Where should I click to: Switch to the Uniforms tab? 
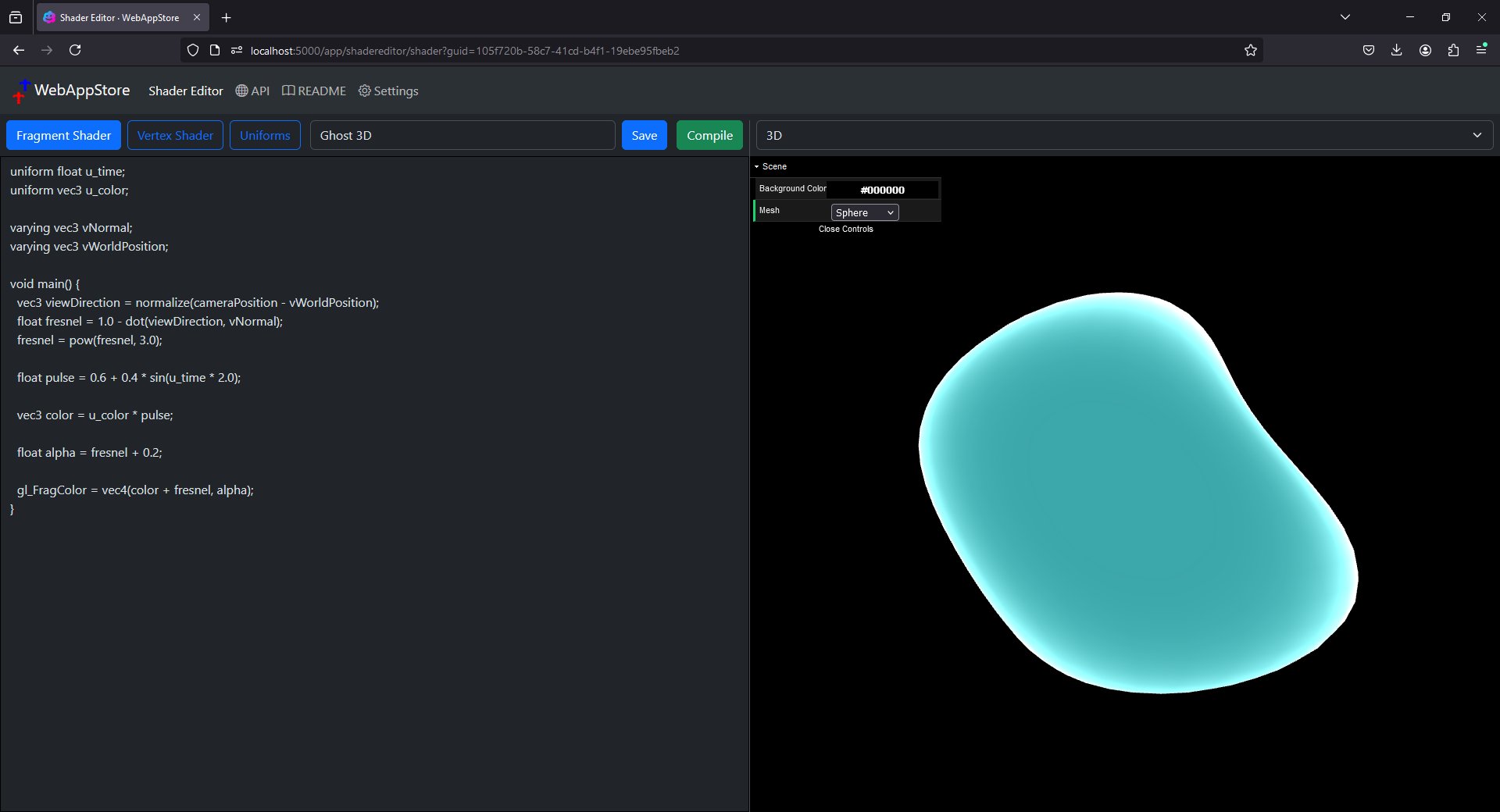[265, 135]
